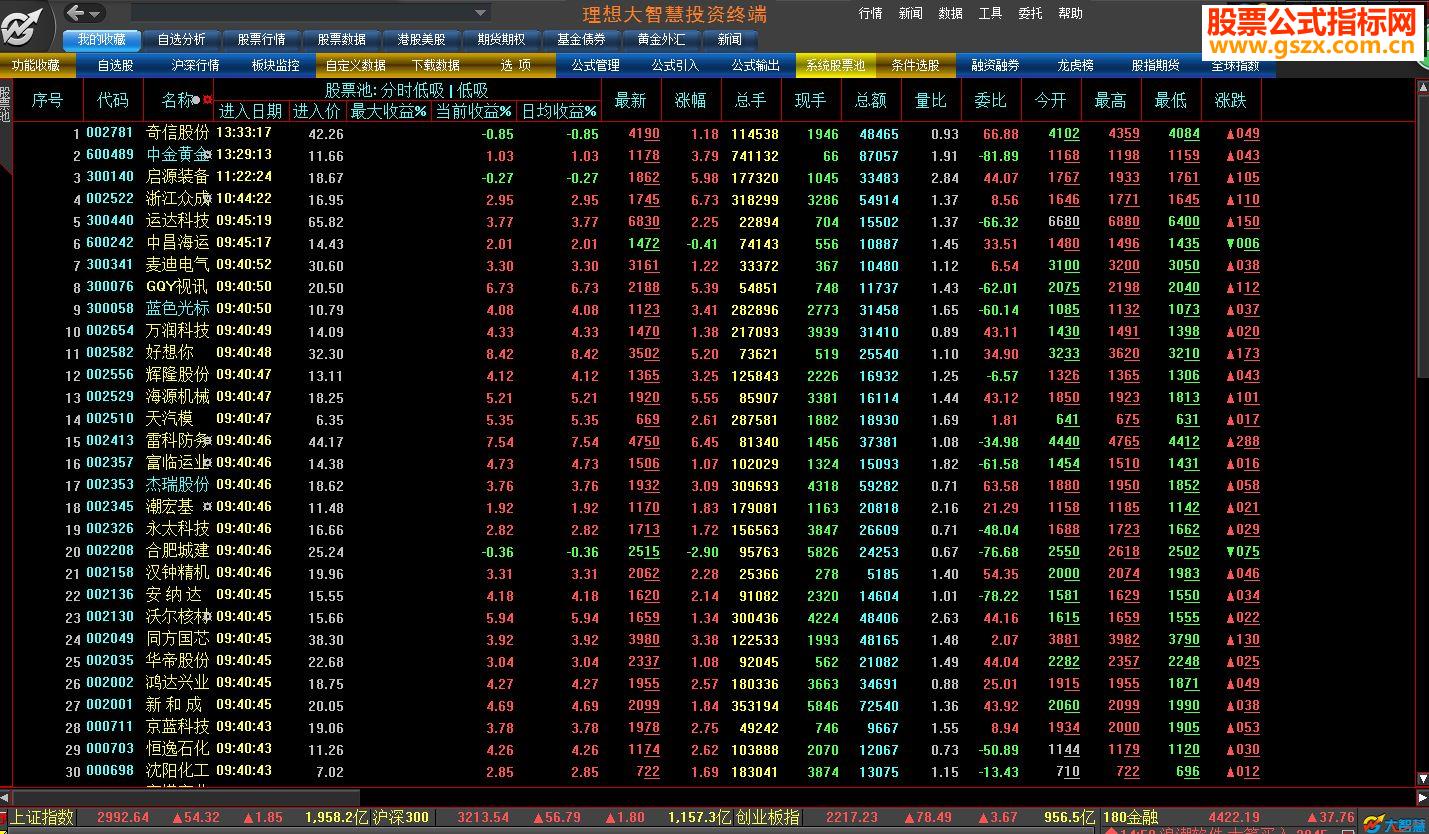Click the 大智慧 logo in bottom corner
This screenshot has width=1429, height=834.
(x=1393, y=825)
